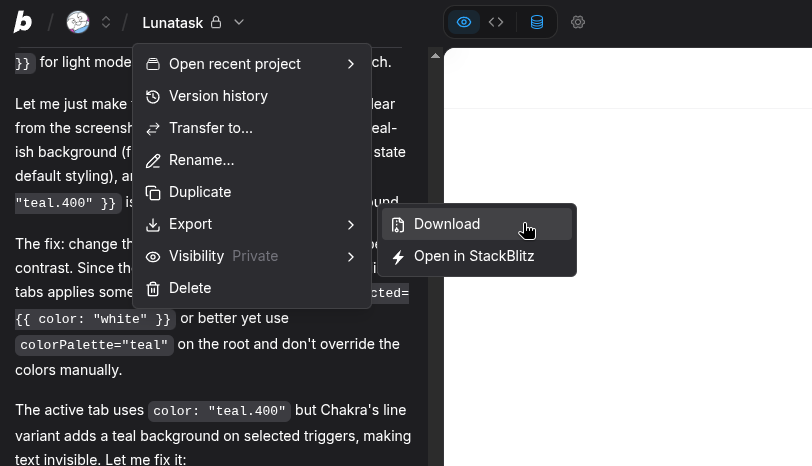
Task: Click the Download zip file icon
Action: click(398, 225)
